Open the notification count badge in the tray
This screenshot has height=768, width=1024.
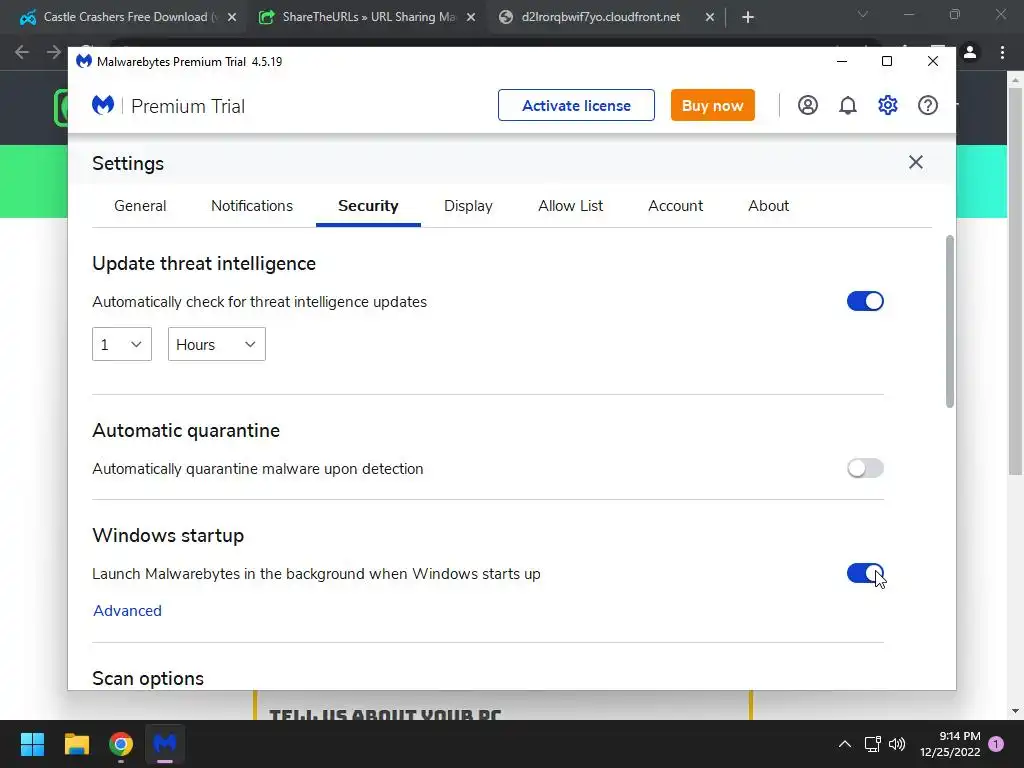click(x=996, y=744)
